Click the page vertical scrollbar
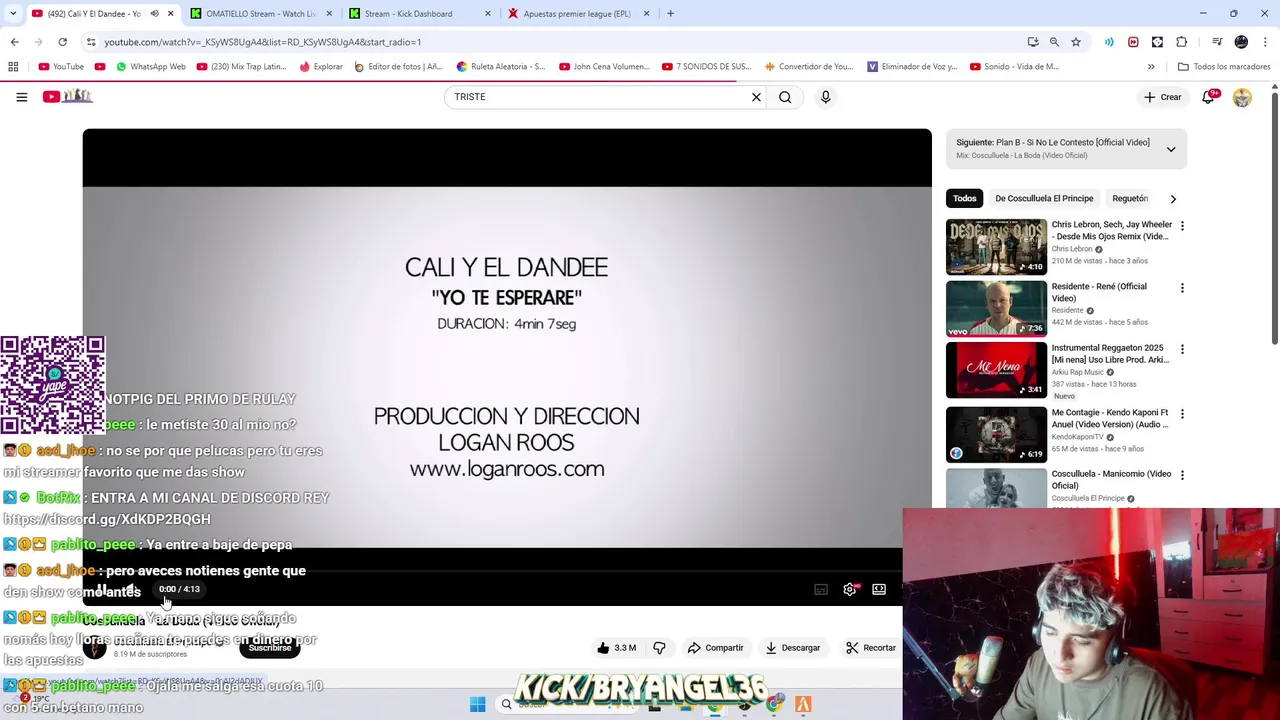Screen dimensions: 1280x720 (x=1275, y=220)
